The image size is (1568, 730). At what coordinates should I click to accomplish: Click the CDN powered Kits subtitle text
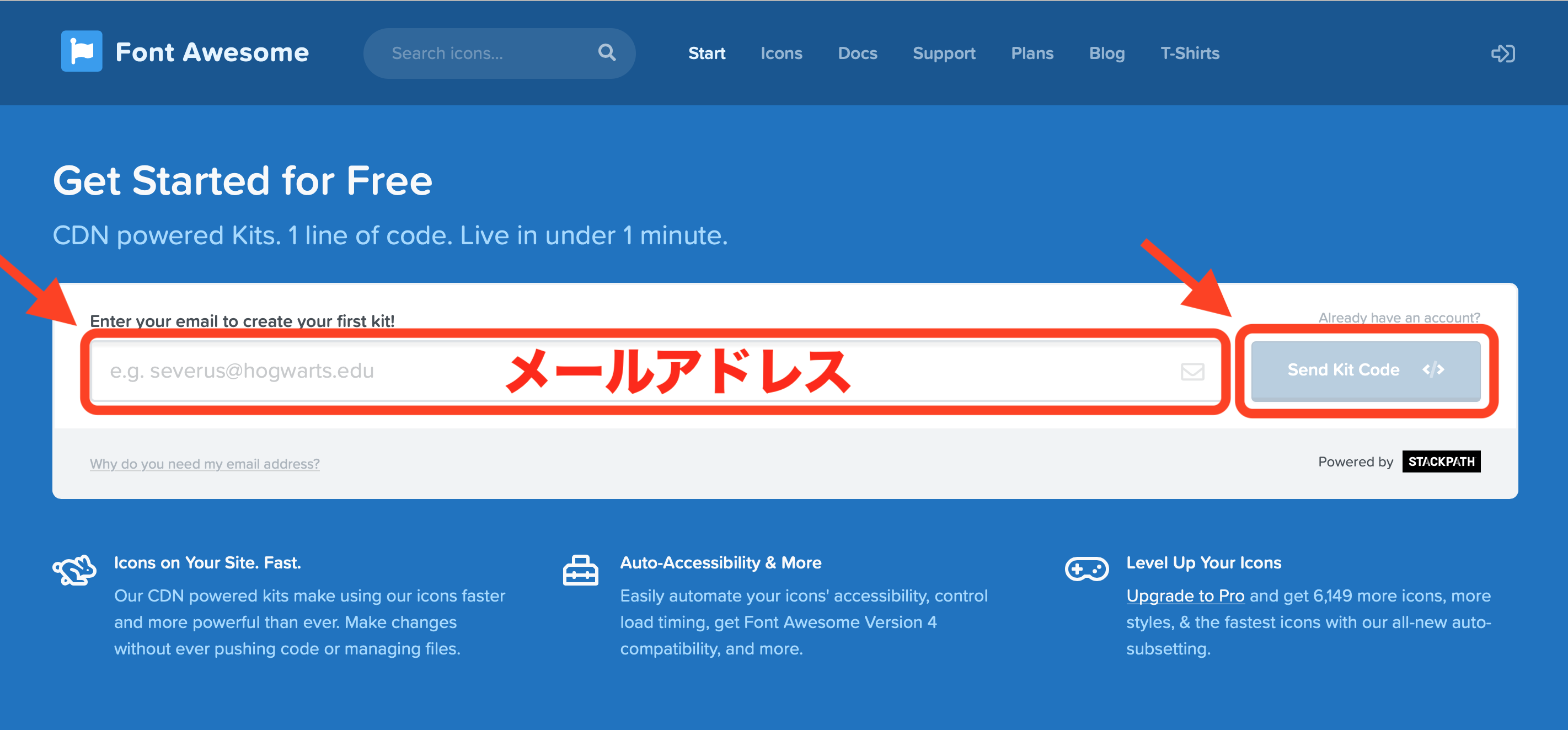[x=390, y=235]
